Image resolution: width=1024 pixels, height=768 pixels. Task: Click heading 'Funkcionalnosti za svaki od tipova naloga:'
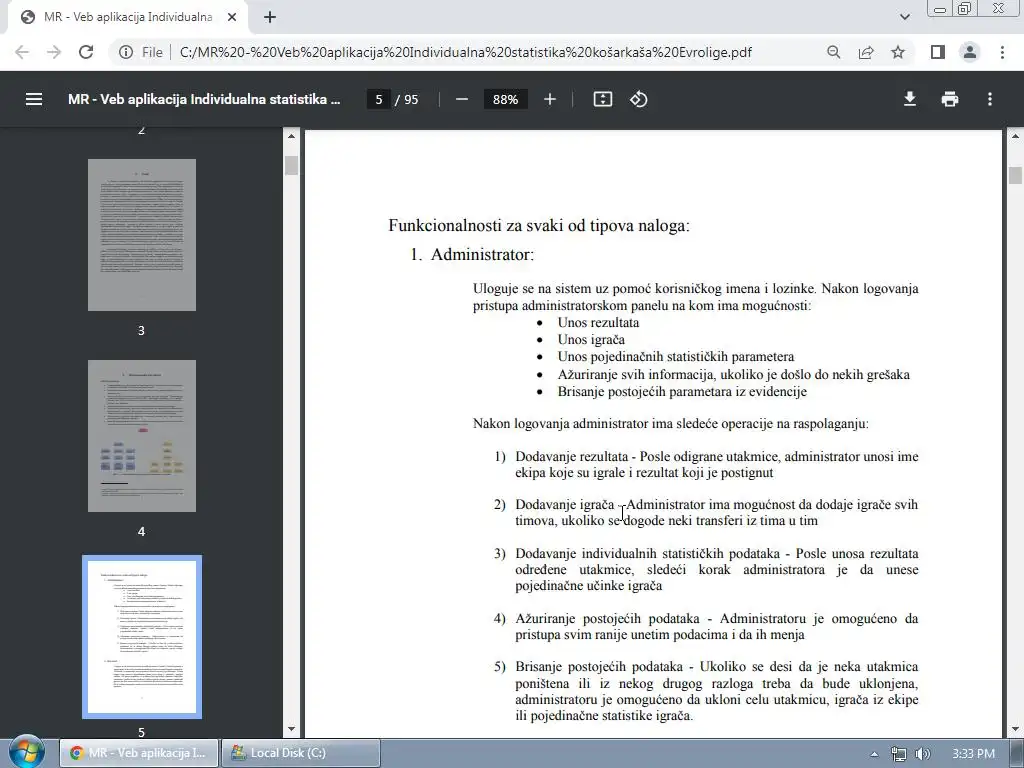539,225
